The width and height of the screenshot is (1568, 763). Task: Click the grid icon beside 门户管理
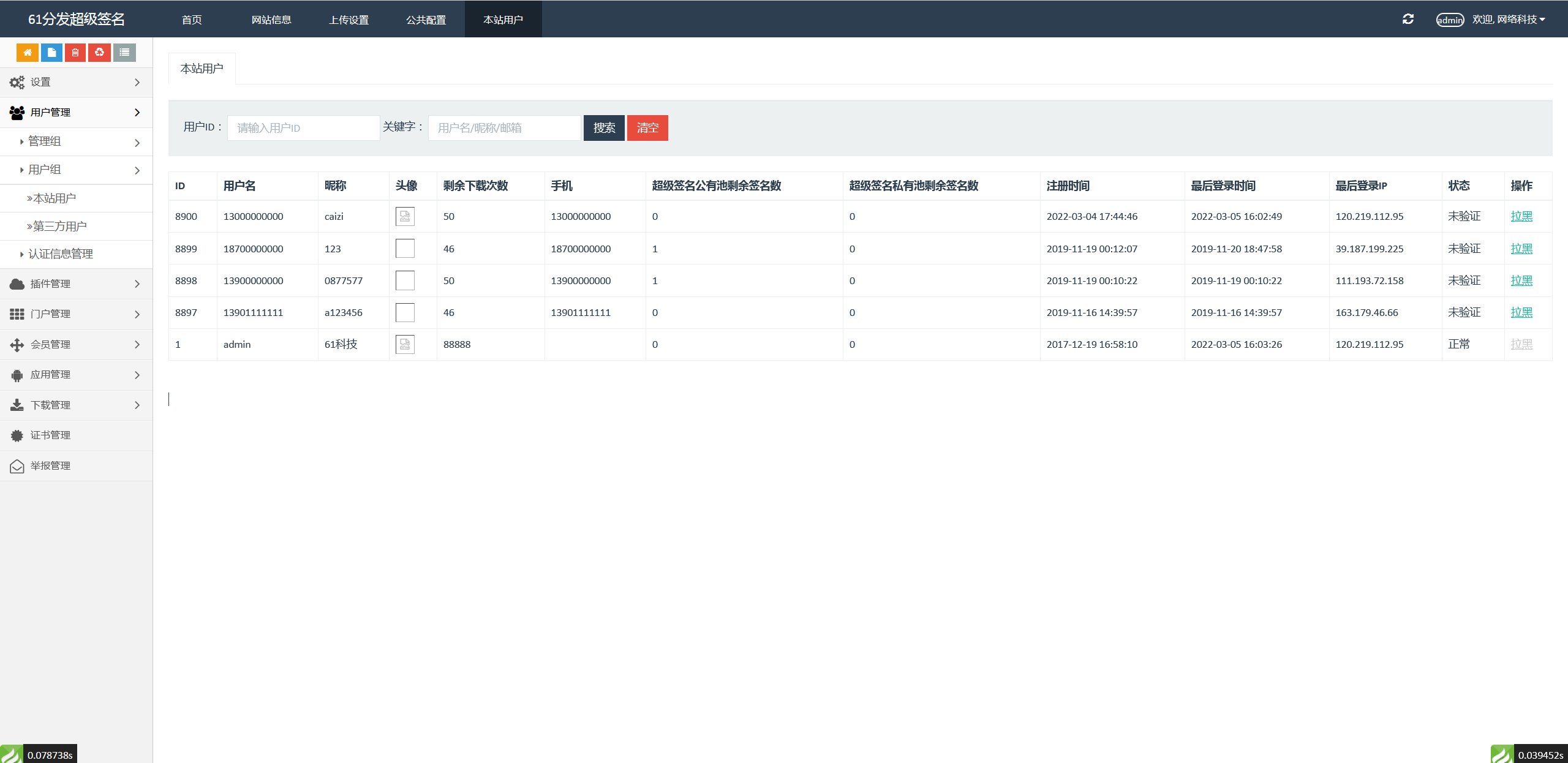point(17,314)
